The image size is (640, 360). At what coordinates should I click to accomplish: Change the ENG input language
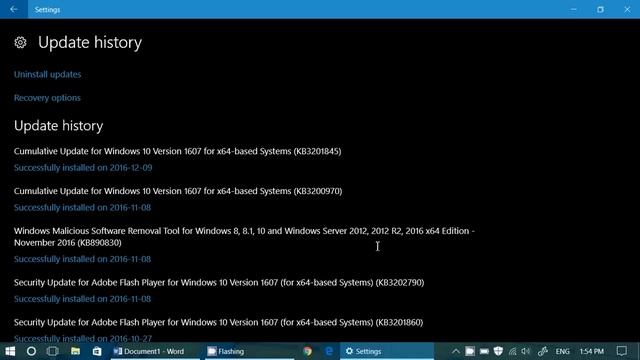coord(562,351)
